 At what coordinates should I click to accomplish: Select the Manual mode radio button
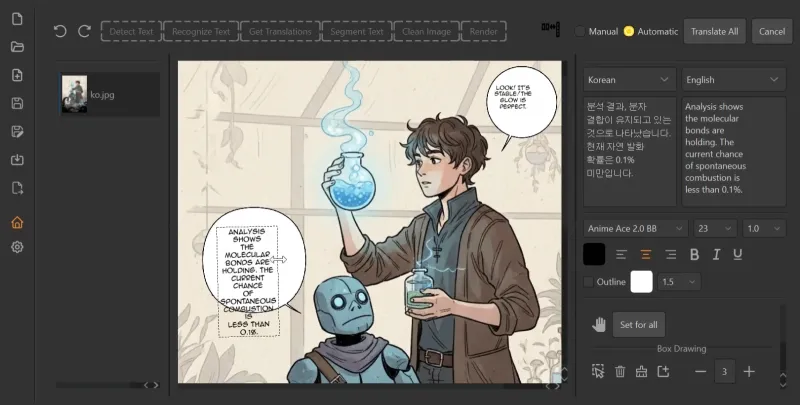[x=580, y=31]
